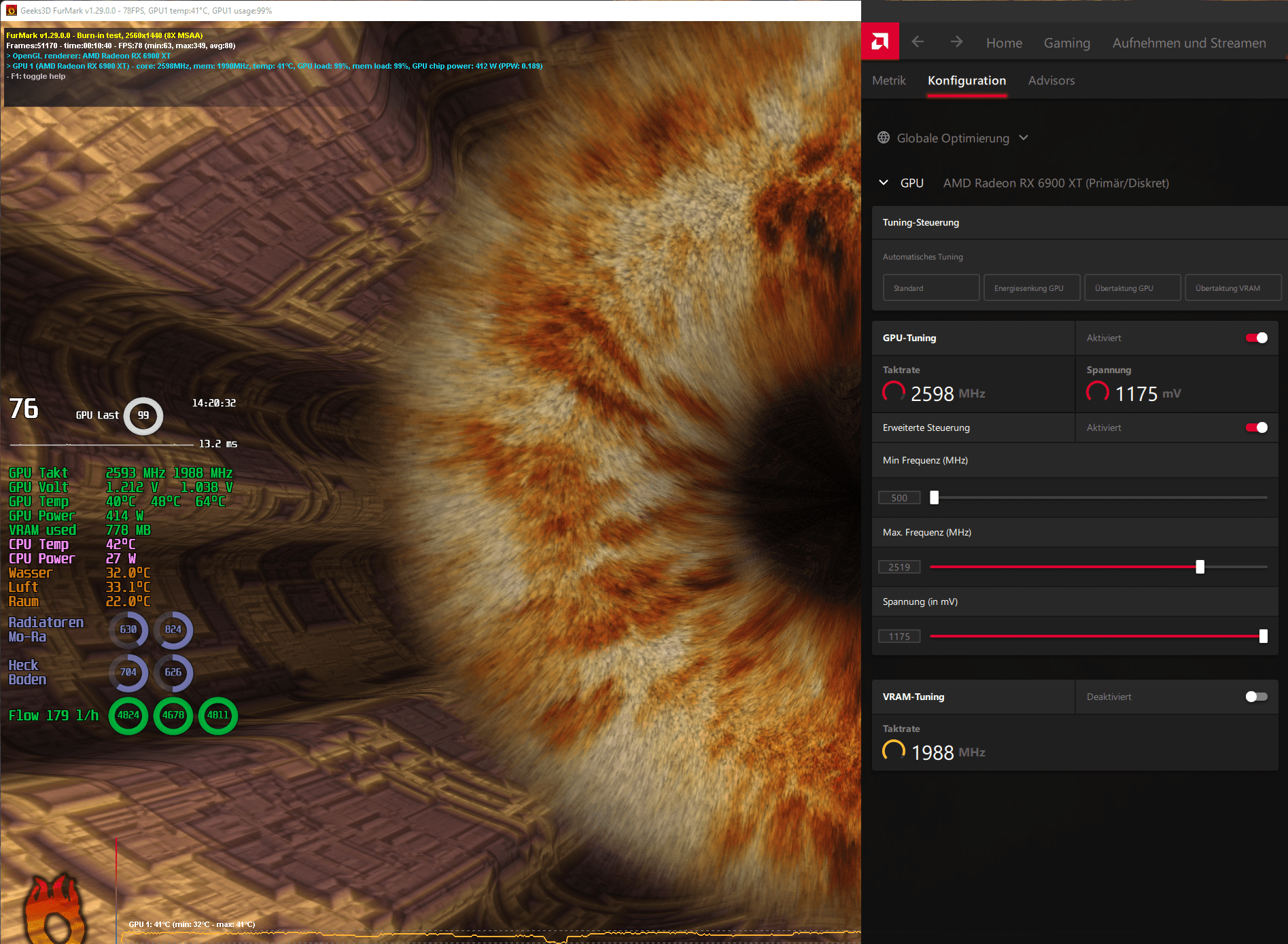Click the Boden fan gauge reading 626

tap(173, 672)
